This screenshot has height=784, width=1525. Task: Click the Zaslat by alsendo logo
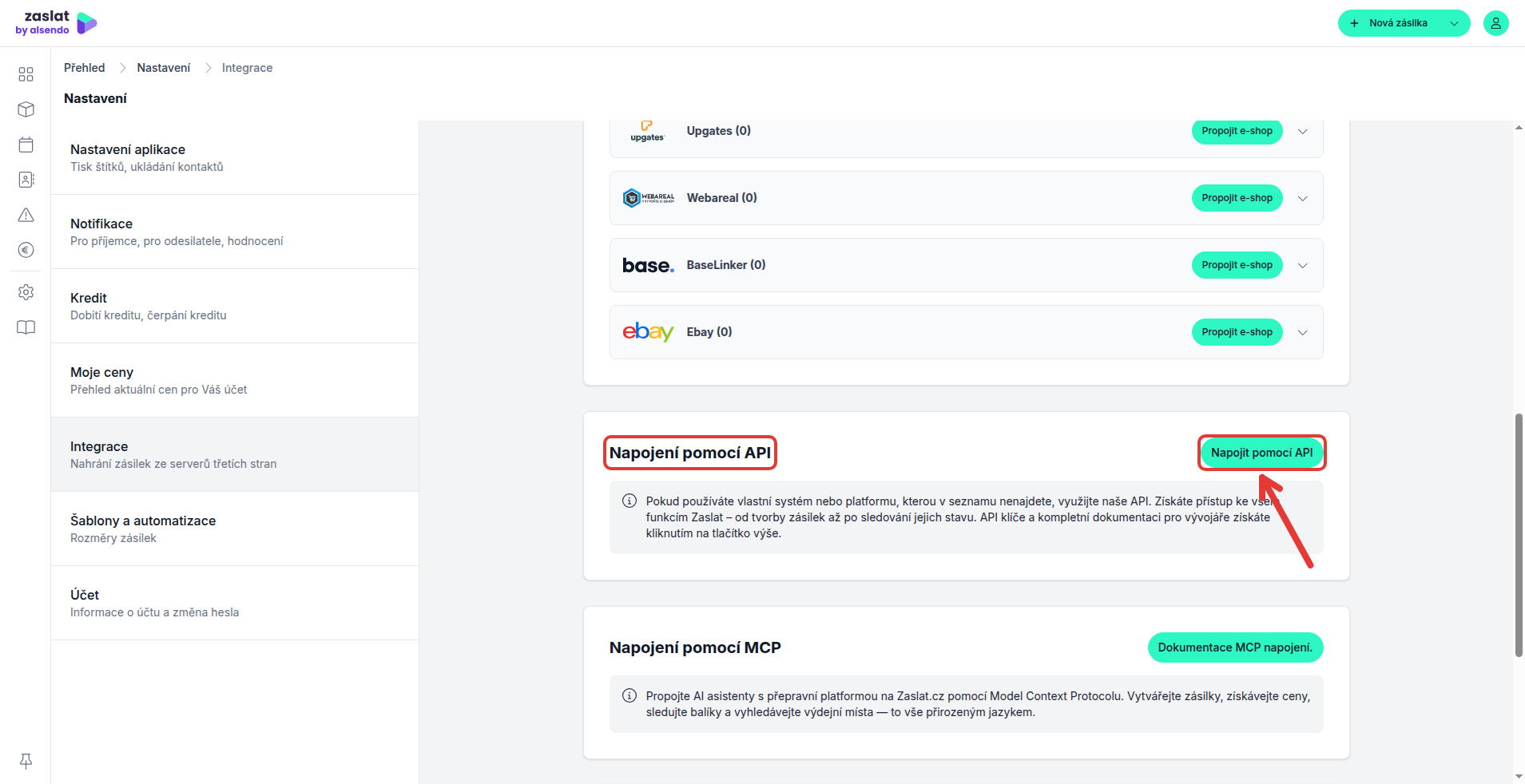(56, 23)
